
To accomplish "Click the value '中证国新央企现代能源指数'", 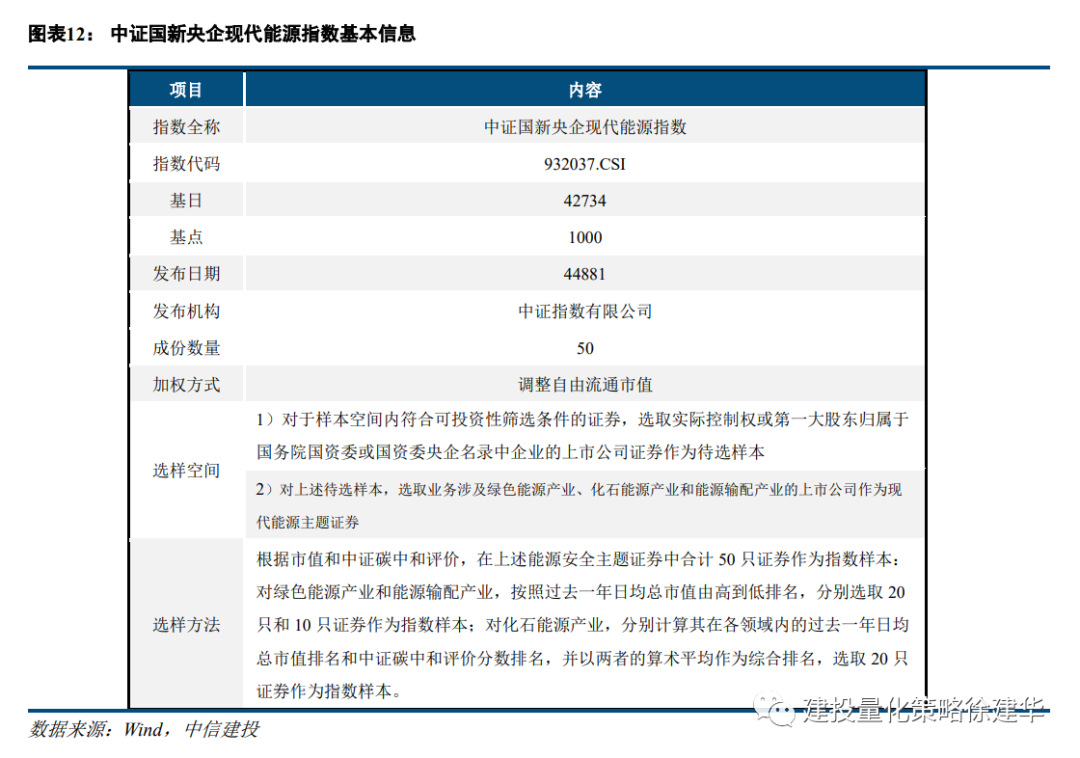I will point(585,127).
